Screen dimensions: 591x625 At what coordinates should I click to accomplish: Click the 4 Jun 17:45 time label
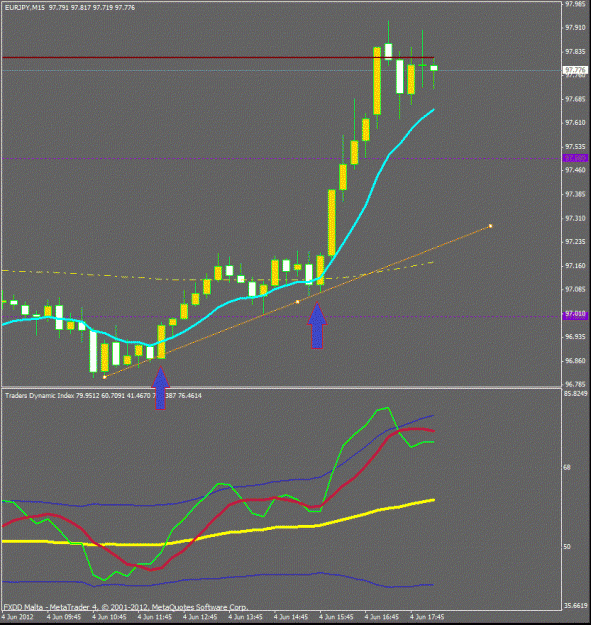(x=427, y=617)
